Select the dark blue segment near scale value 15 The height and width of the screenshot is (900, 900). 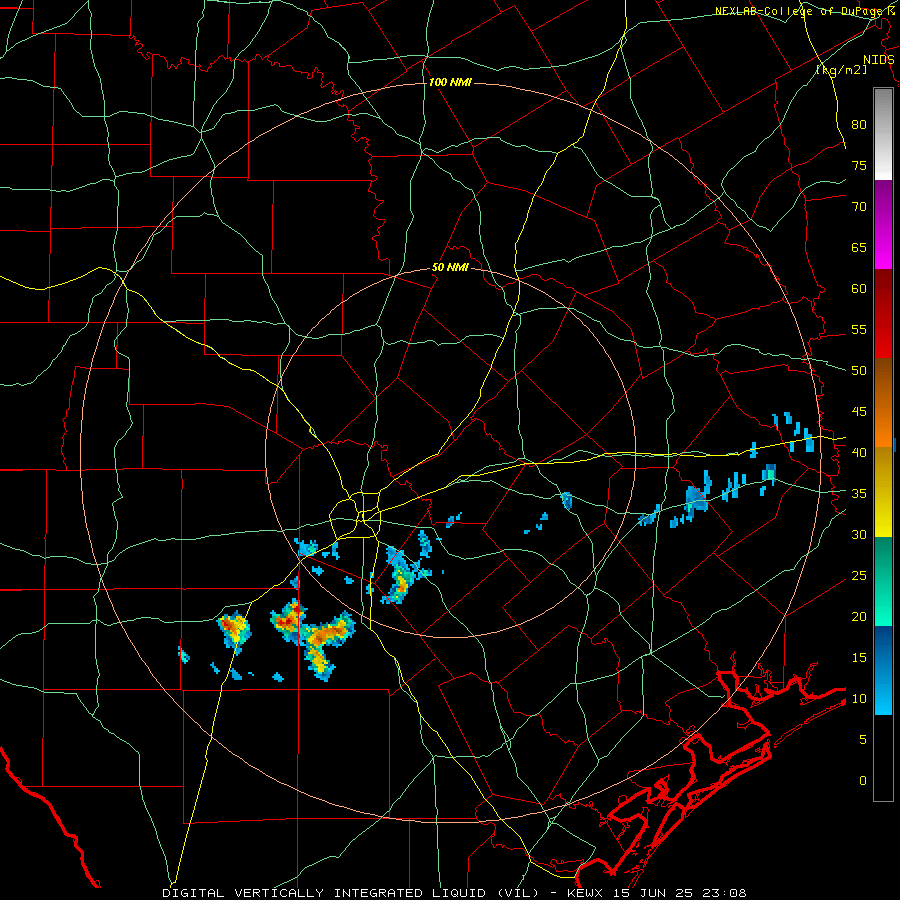click(x=883, y=649)
